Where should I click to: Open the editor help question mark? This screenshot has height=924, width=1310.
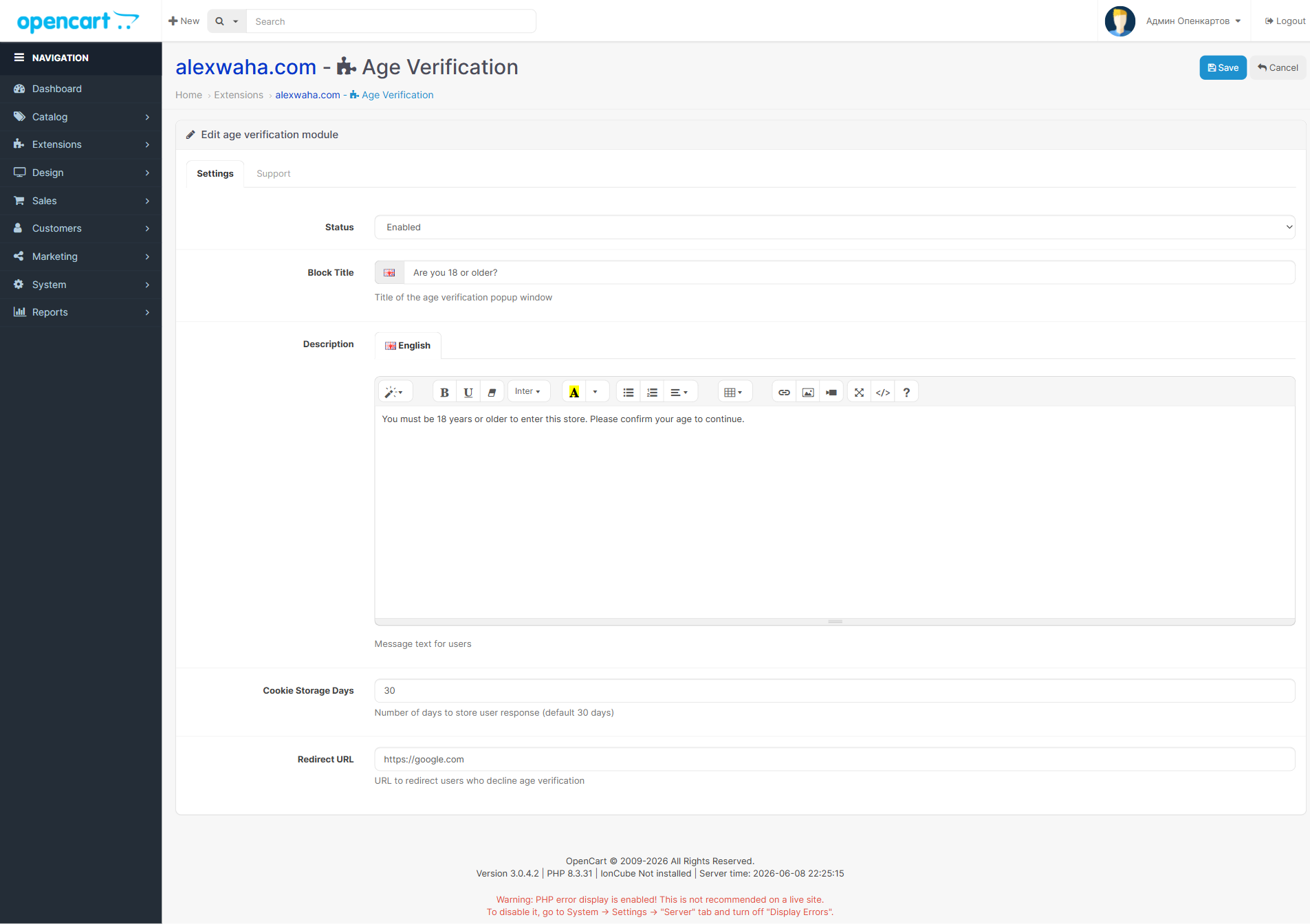906,392
